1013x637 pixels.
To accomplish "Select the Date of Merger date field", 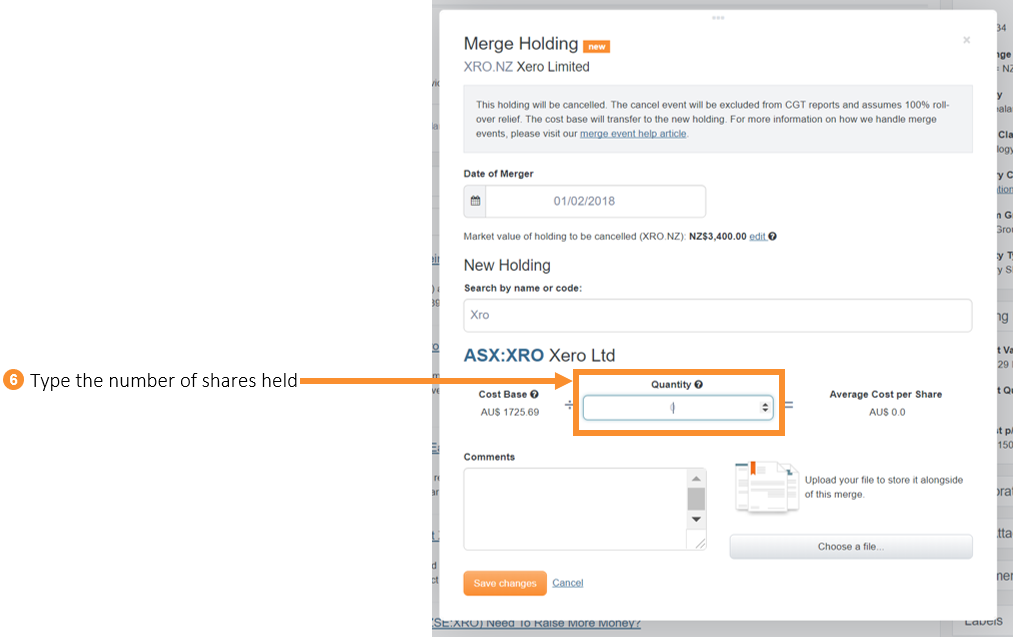I will point(595,200).
